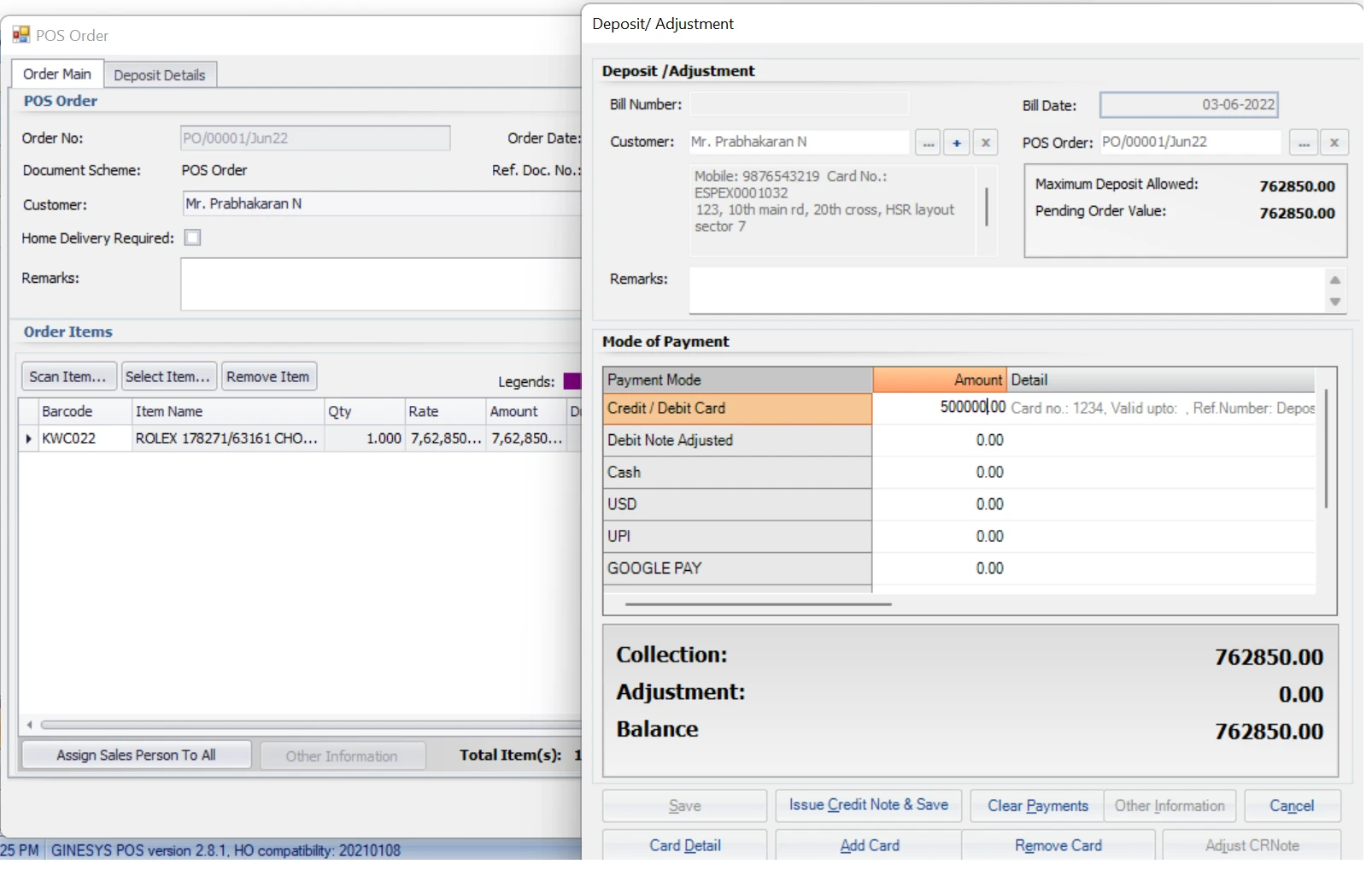Viewport: 1372px width, 870px height.
Task: Clear the customer field with X button
Action: [985, 143]
